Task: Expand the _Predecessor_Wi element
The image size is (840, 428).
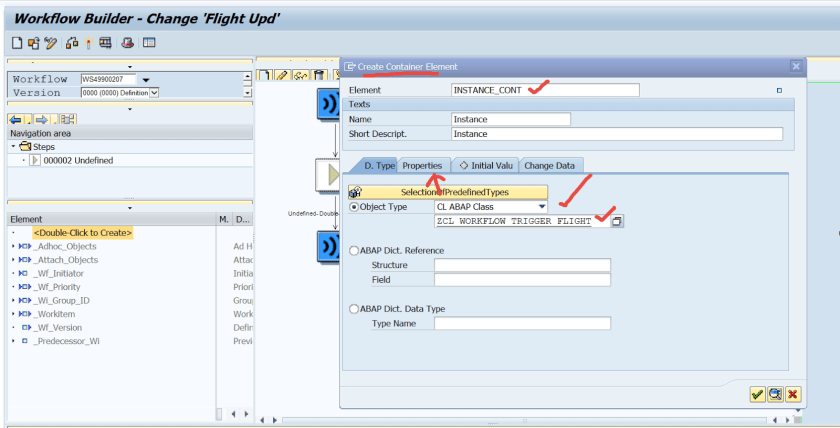Action: click(13, 341)
